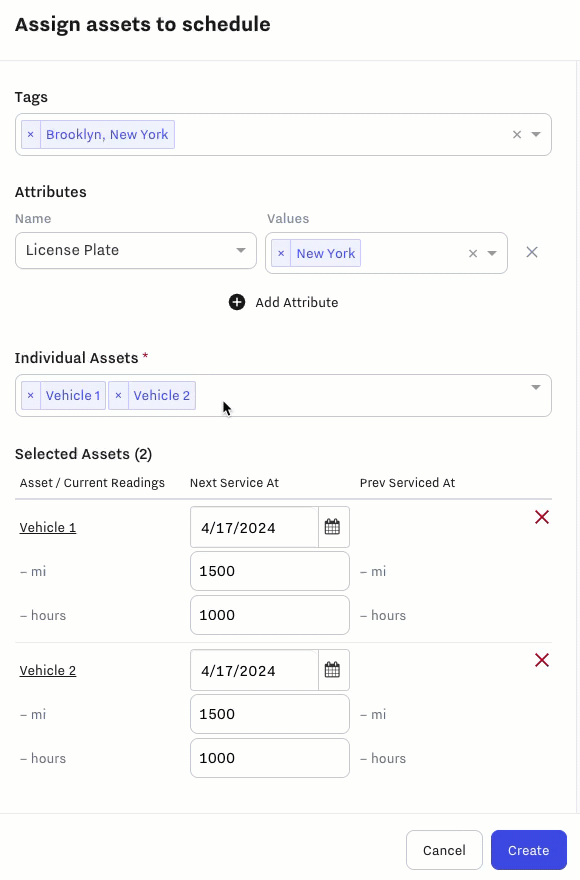580x880 pixels.
Task: Remove Vehicle 2 row with red X
Action: coord(542,660)
